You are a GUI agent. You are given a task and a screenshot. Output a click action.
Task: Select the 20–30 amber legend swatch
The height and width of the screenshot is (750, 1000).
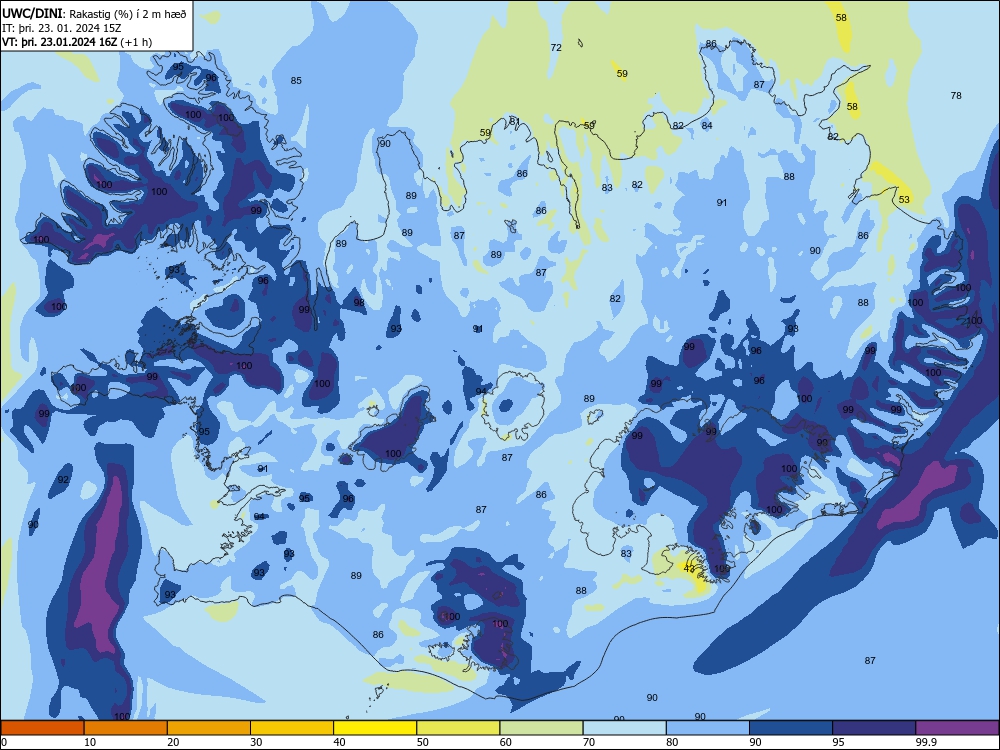pos(209,728)
